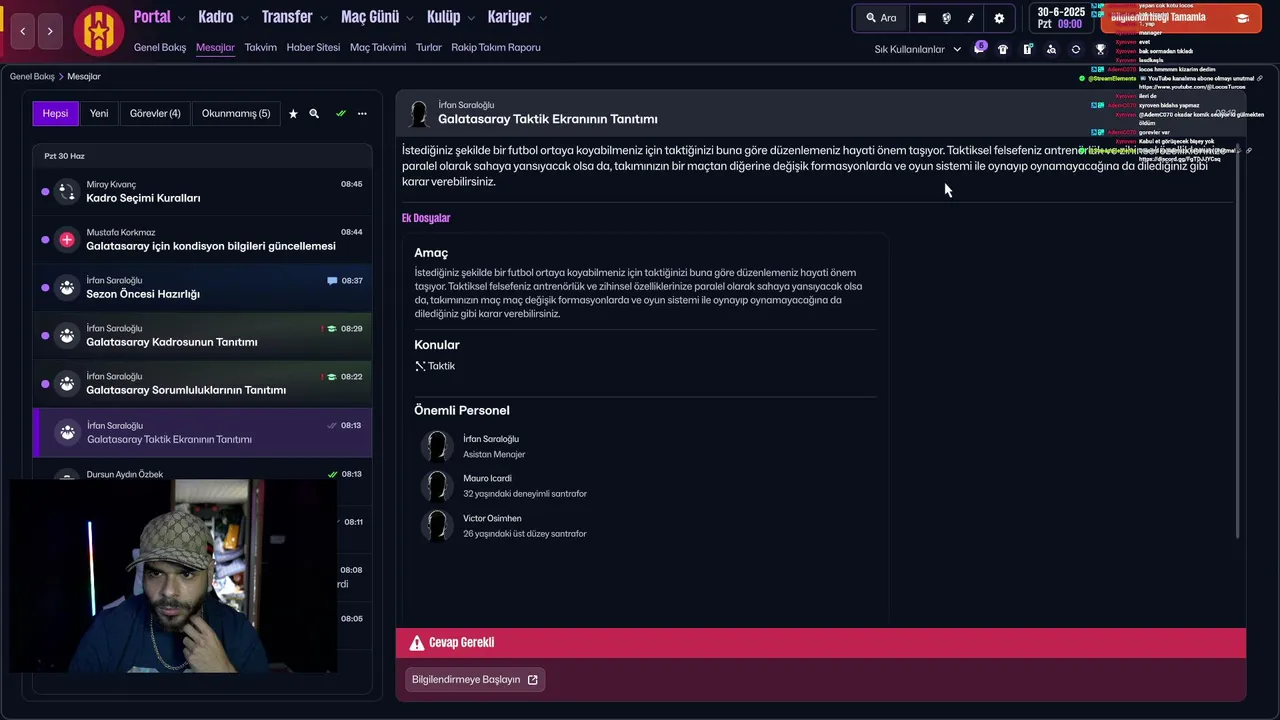
Task: Click the squad selection icon beside Kadro Seçimi Kuralları
Action: (x=67, y=191)
